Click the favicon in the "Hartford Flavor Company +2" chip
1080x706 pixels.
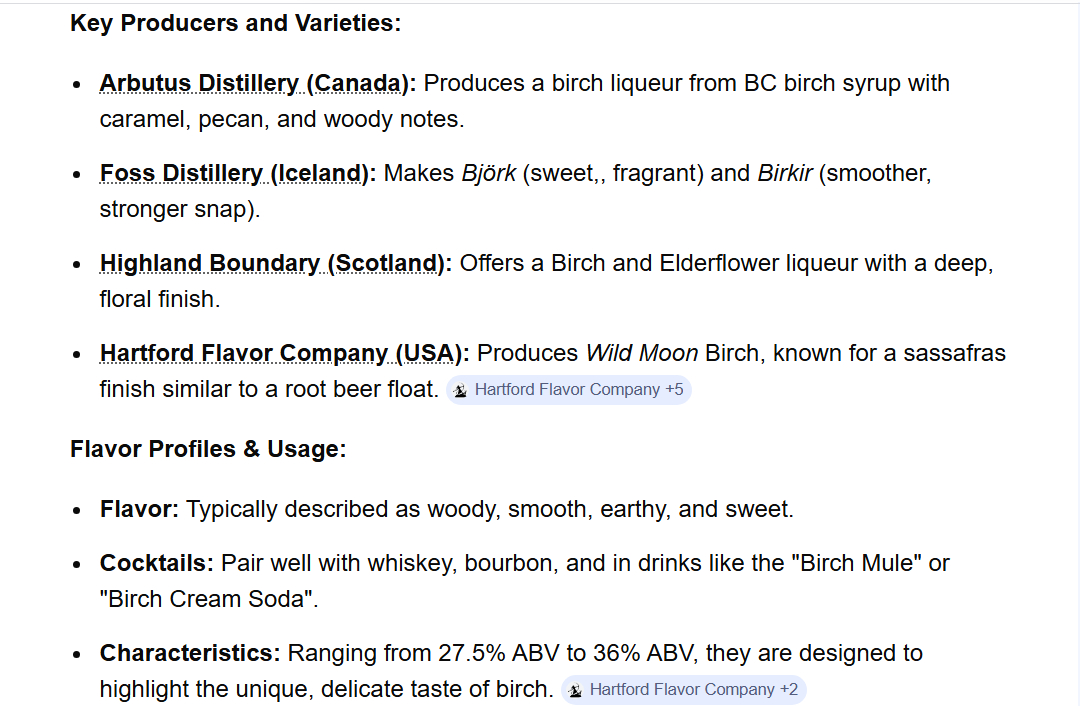tap(576, 690)
